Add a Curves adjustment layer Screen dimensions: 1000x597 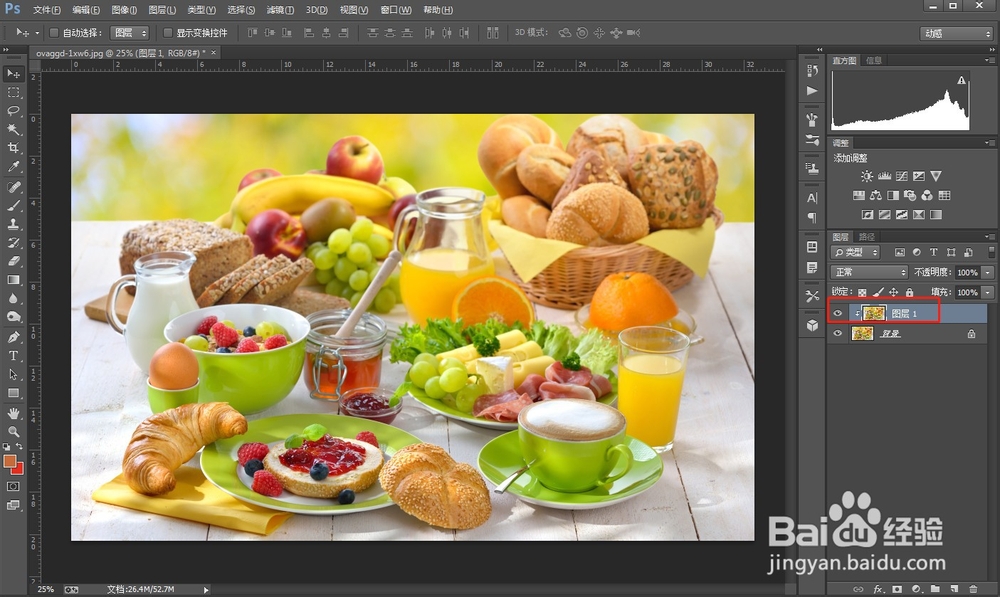[x=901, y=176]
